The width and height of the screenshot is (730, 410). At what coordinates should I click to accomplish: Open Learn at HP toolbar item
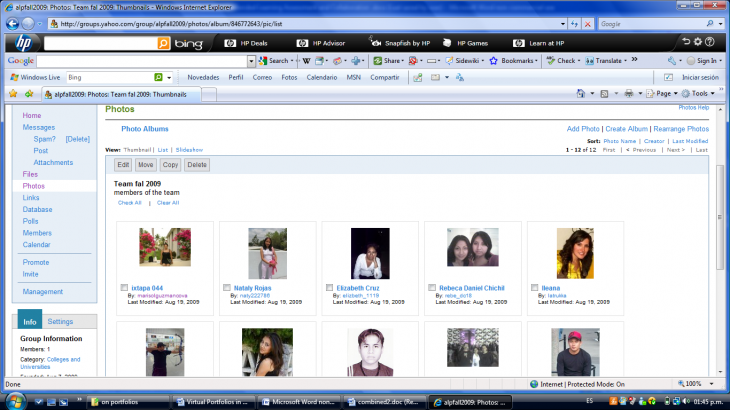538,43
